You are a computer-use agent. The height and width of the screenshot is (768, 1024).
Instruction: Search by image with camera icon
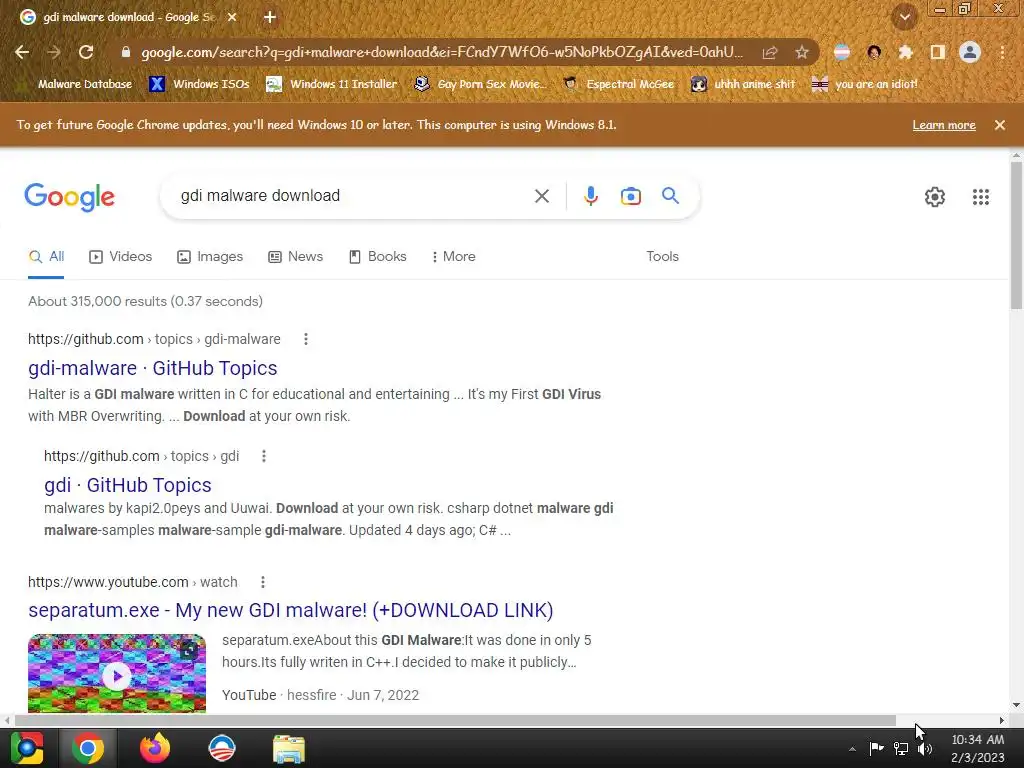pos(630,196)
